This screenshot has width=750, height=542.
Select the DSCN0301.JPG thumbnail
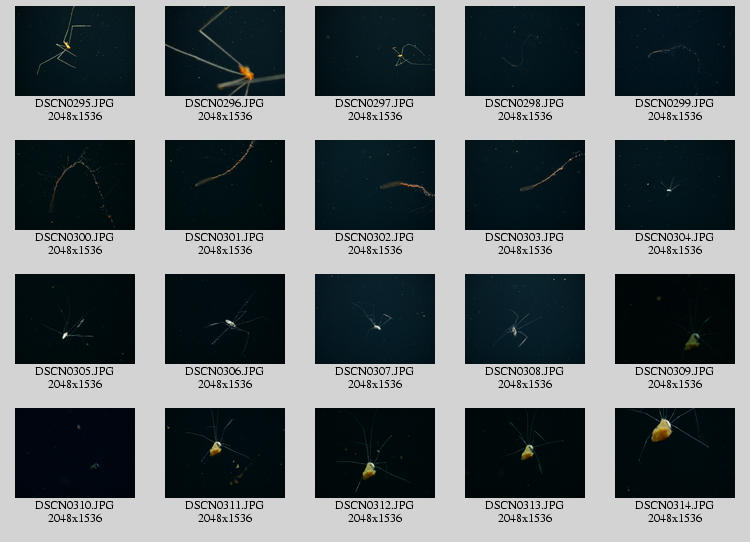pyautogui.click(x=225, y=185)
